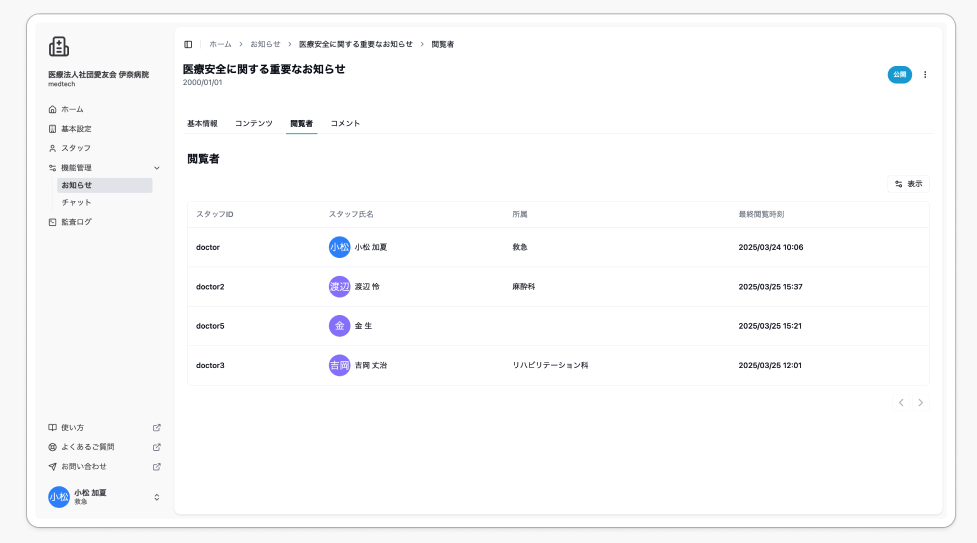Click the スタッフ氏名 column header
Image resolution: width=977 pixels, height=543 pixels.
pyautogui.click(x=351, y=214)
